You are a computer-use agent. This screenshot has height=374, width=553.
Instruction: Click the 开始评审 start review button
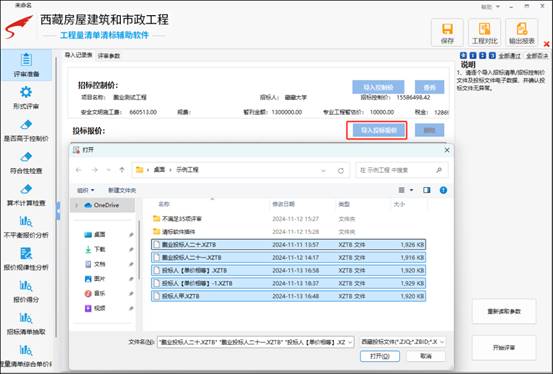[504, 348]
